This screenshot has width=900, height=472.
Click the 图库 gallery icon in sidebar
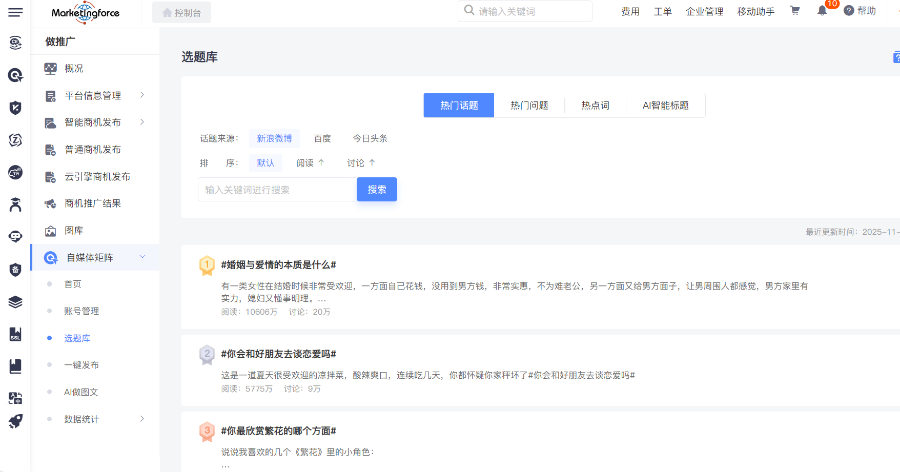[x=50, y=231]
